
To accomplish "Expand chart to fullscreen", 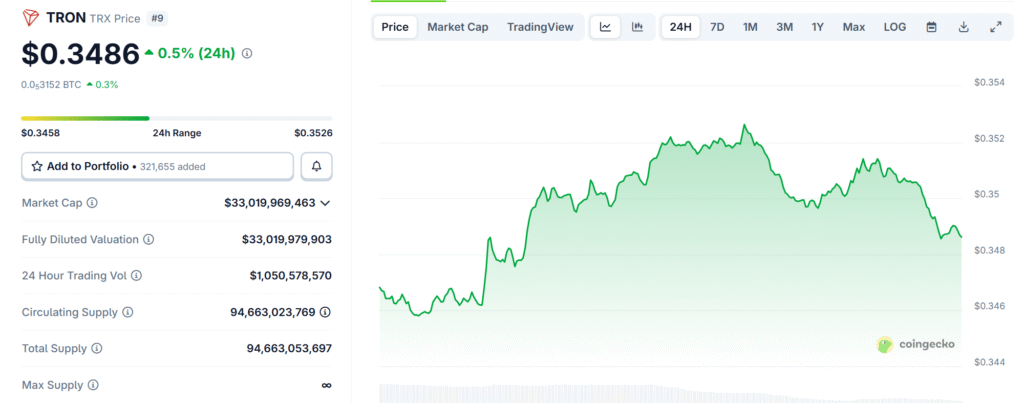I will click(x=995, y=27).
